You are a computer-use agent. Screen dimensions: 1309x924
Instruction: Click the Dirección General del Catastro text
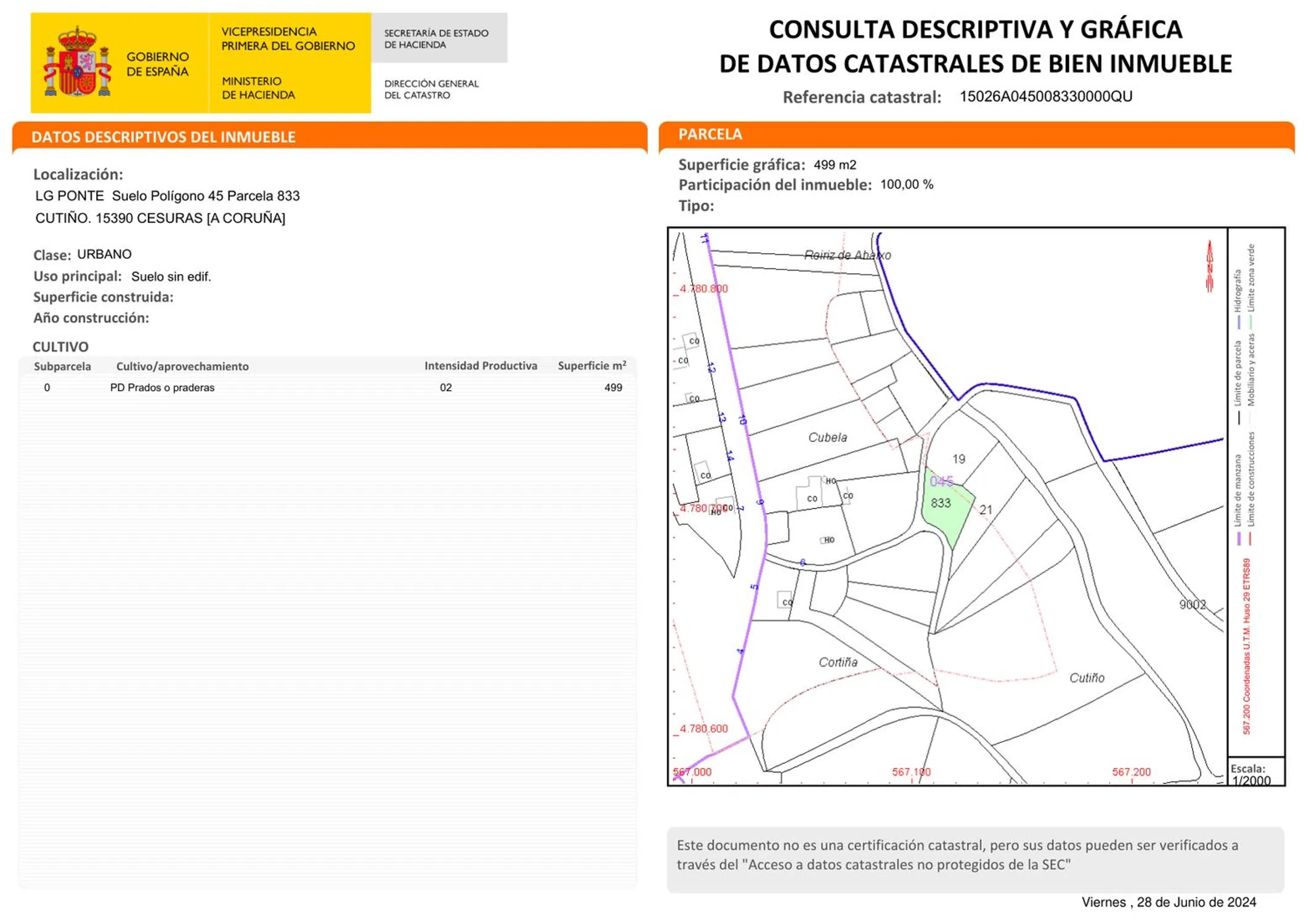click(x=431, y=89)
